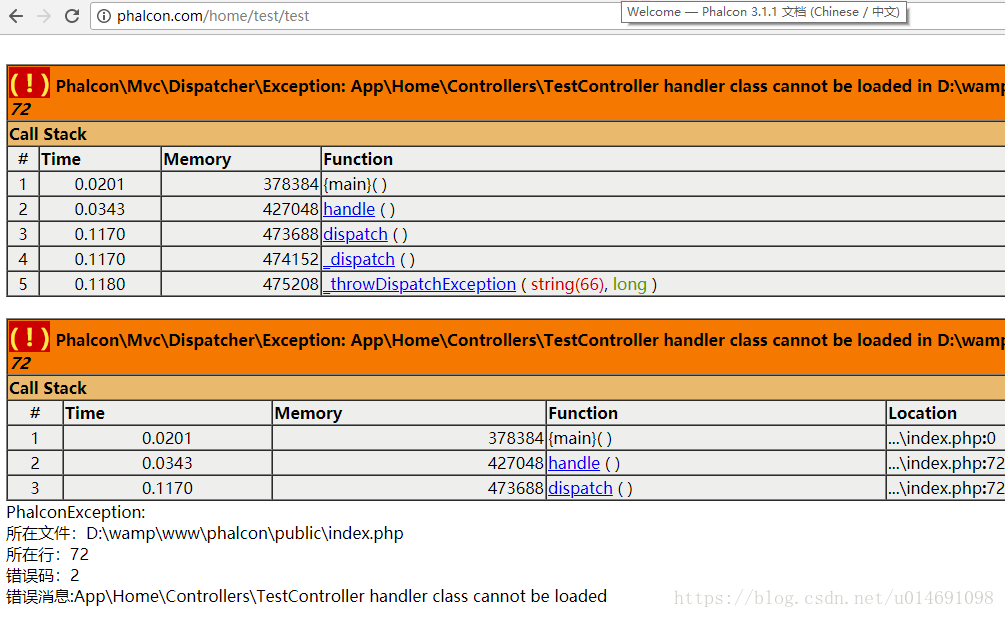Viewport: 1005px width, 618px height.
Task: Reload the current page
Action: click(72, 16)
